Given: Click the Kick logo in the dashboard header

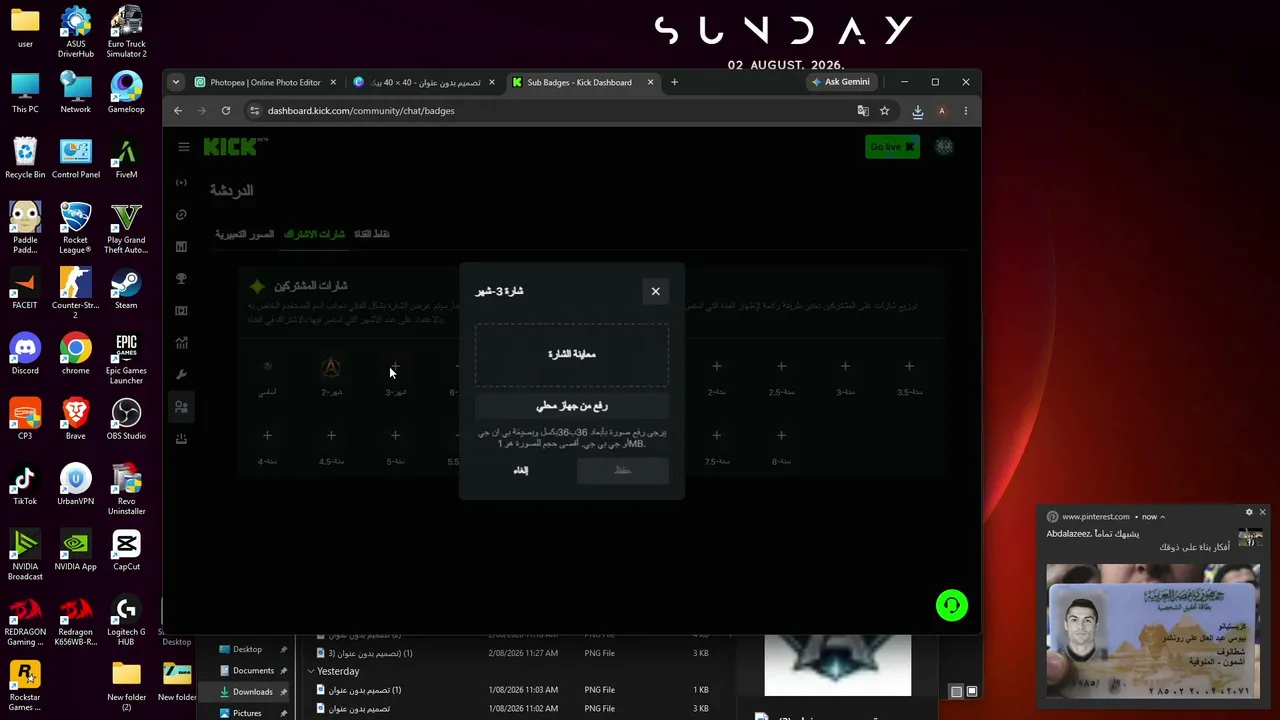Looking at the screenshot, I should [x=236, y=147].
